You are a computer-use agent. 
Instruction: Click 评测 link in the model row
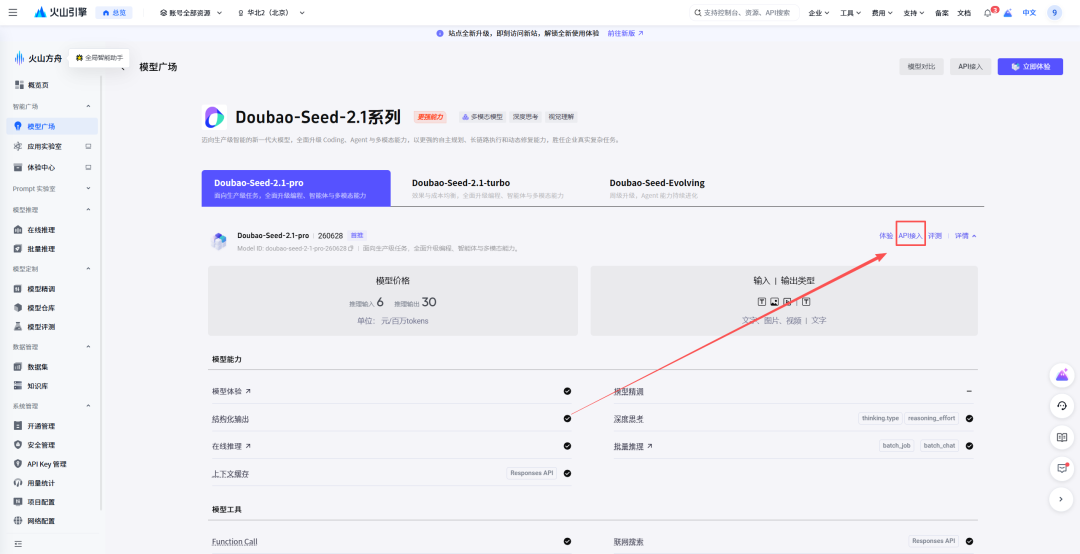point(935,236)
